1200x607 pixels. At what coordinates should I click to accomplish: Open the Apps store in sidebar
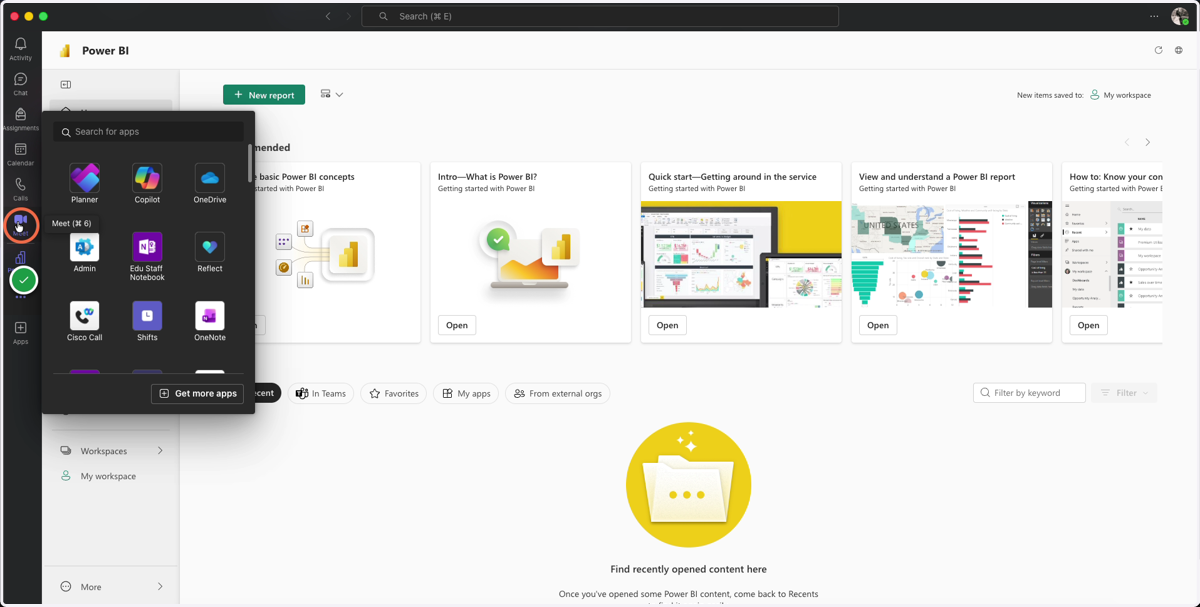[20, 333]
